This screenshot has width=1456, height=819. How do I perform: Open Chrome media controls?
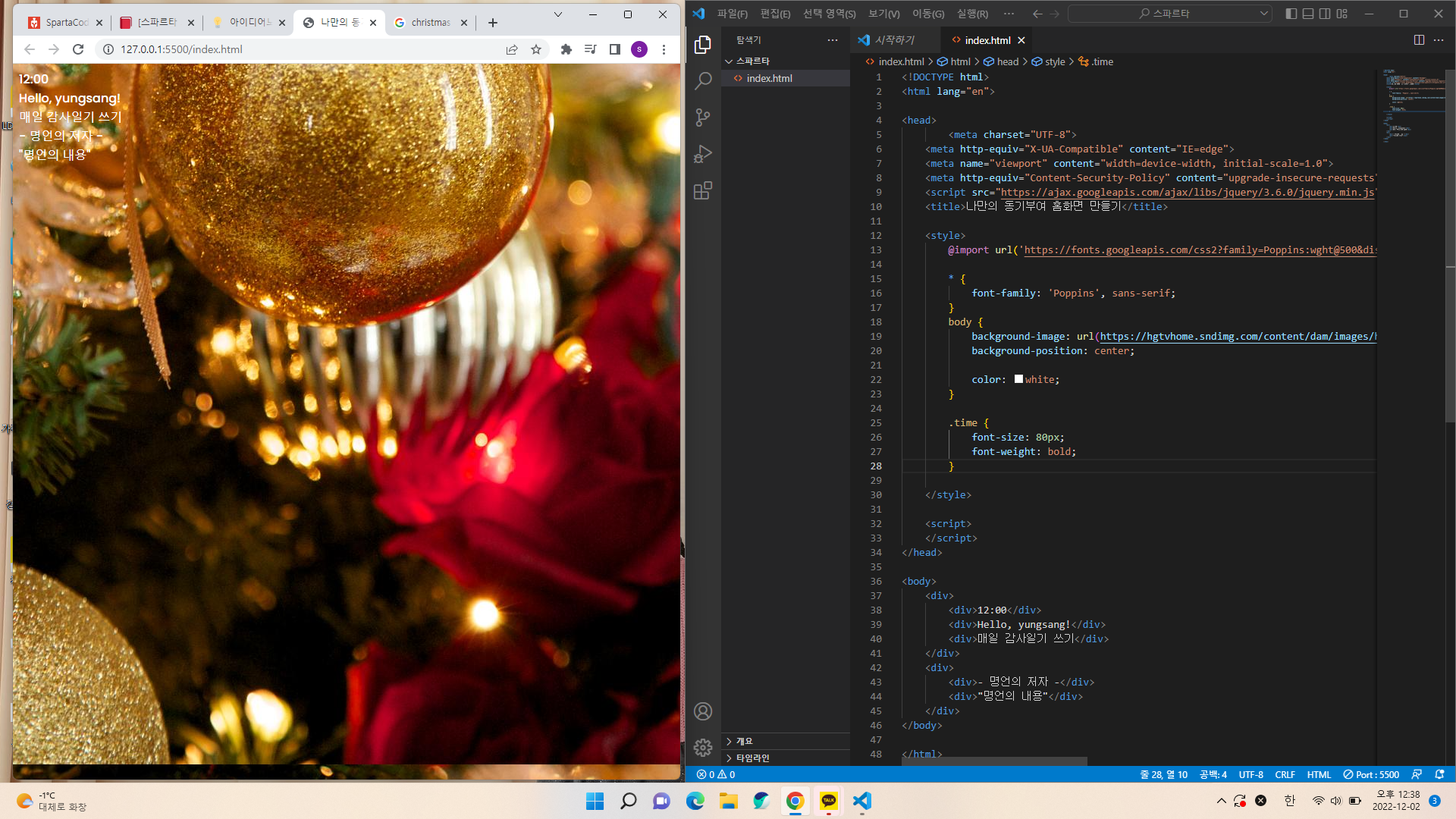590,49
